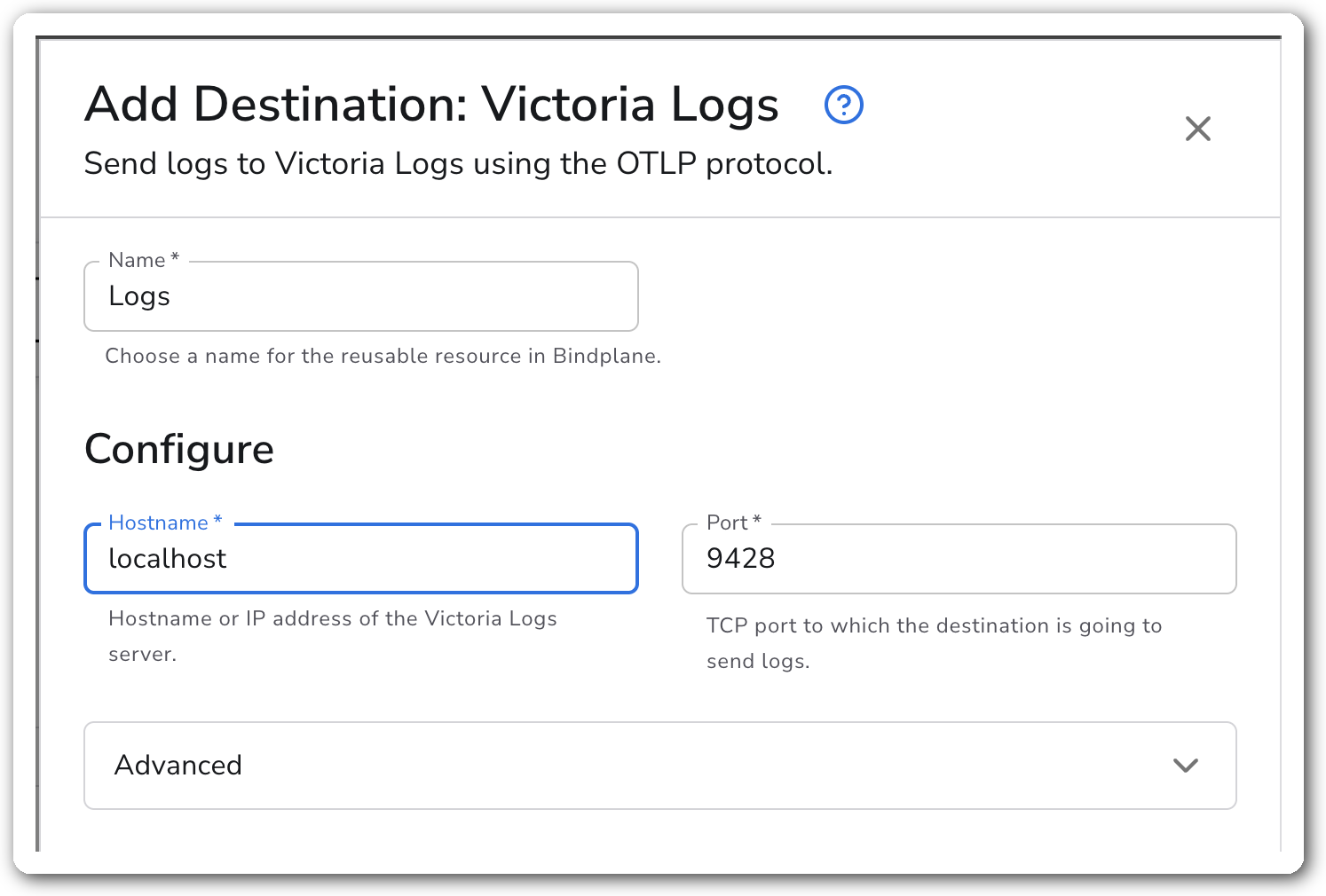The image size is (1326, 896).
Task: Open the help icon beside Victoria Logs title
Action: tap(843, 106)
